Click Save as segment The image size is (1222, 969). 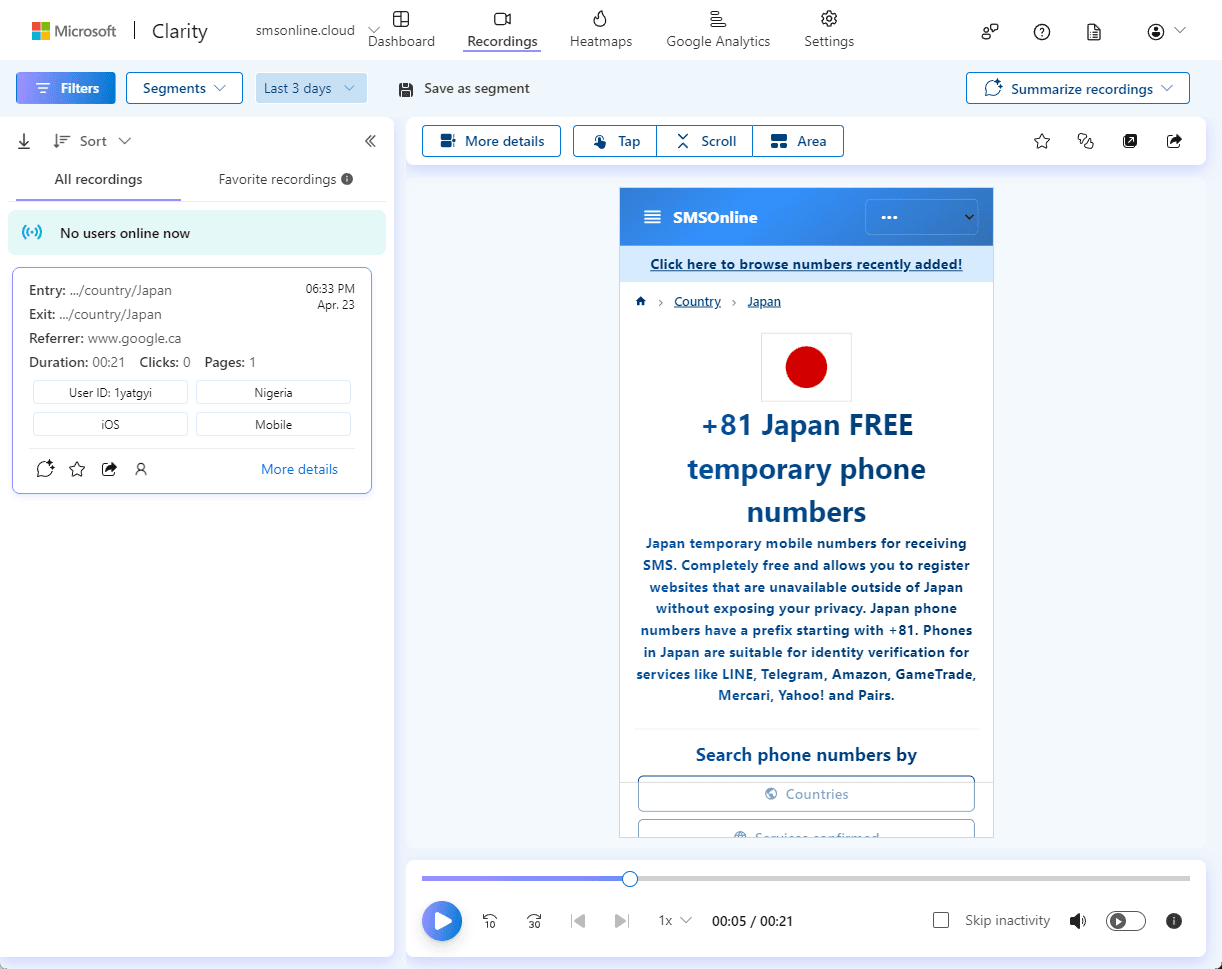point(464,88)
